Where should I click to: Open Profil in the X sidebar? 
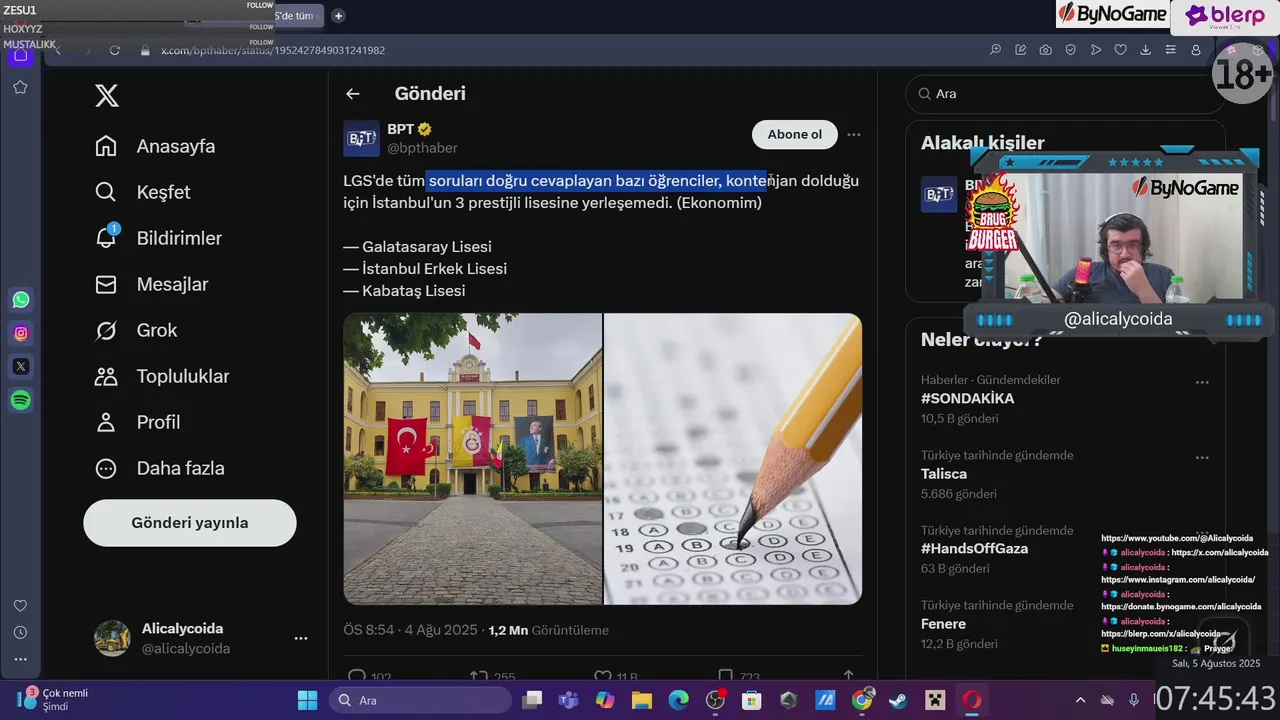pyautogui.click(x=138, y=422)
